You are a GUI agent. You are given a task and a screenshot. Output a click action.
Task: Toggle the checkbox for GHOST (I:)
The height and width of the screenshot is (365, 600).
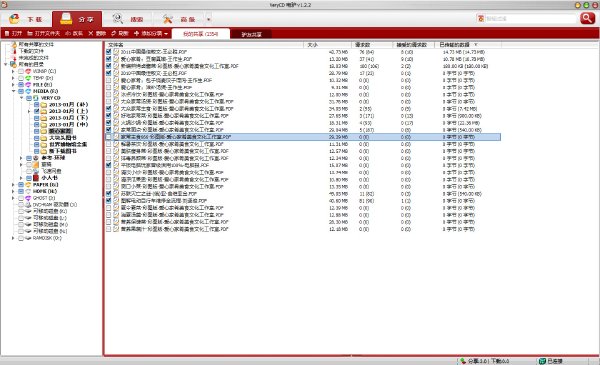point(21,198)
